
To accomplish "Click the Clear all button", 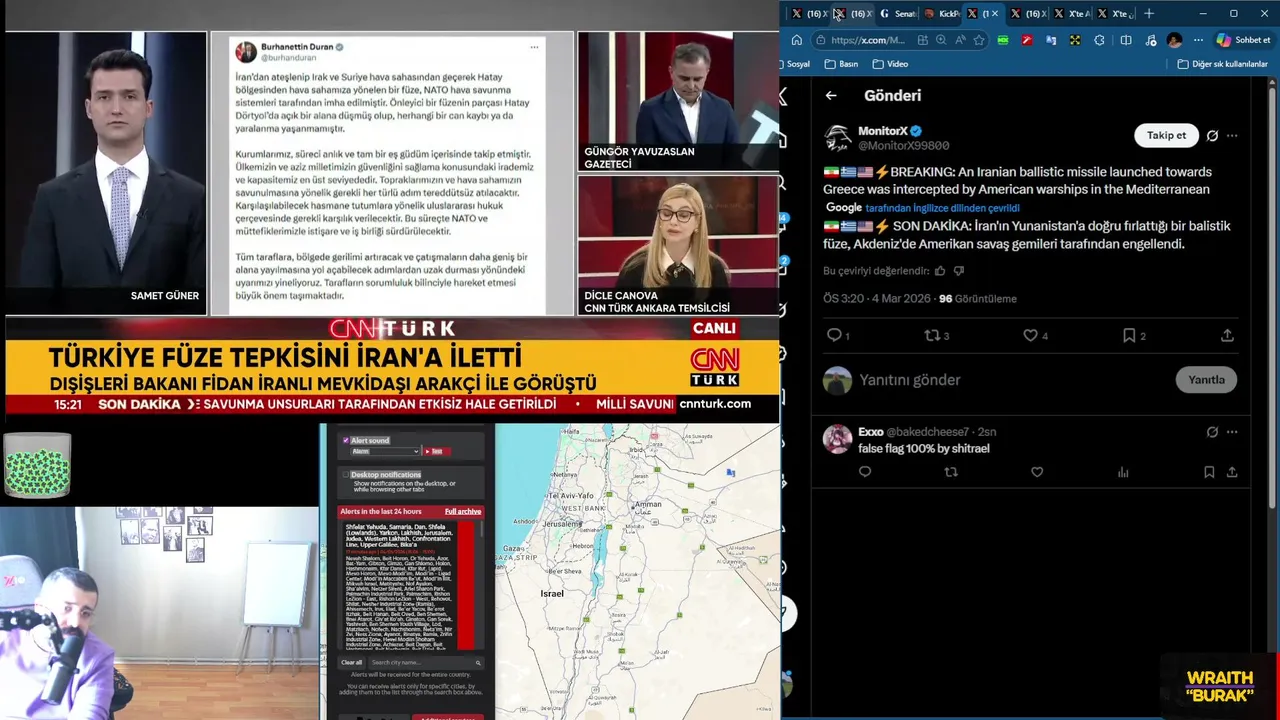I will point(352,662).
